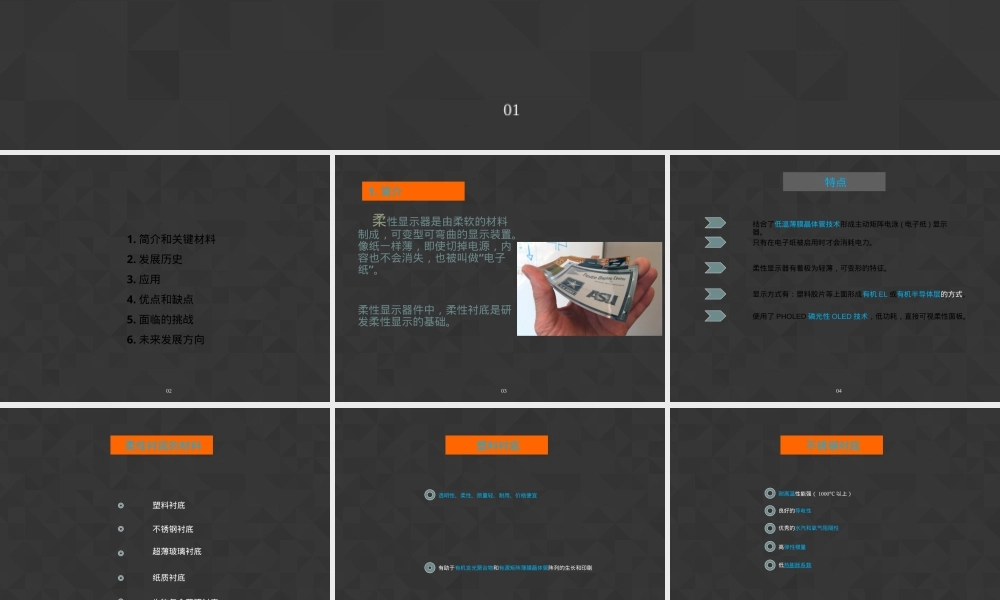Click ring bullet beside '有助于' line

pyautogui.click(x=430, y=567)
